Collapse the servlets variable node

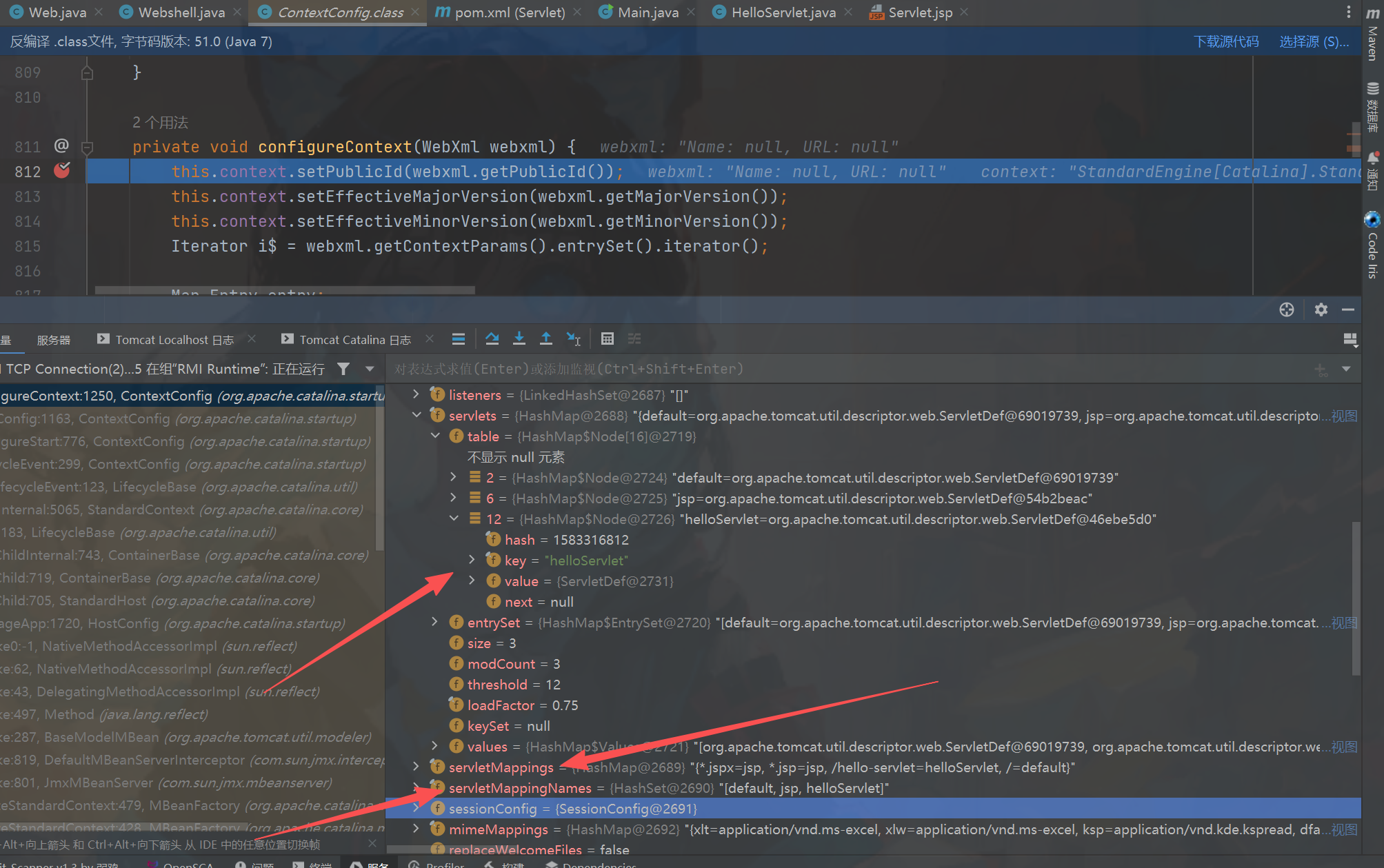pos(417,416)
